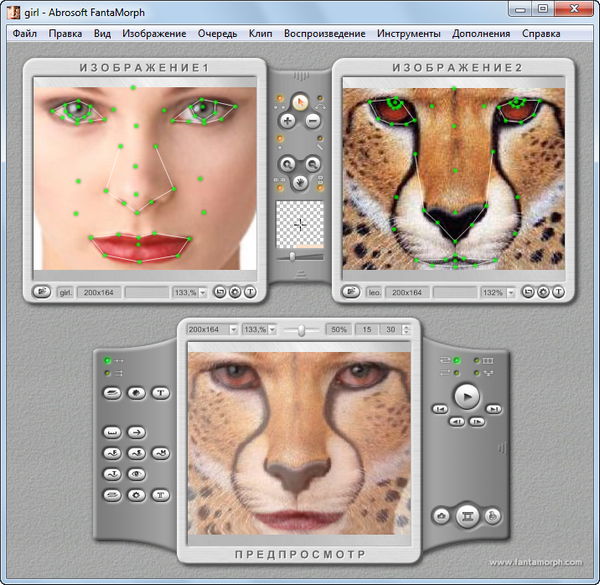Viewport: 600px width, 585px height.
Task: Click the restore arrow icon in Изображение1 panel
Action: pyautogui.click(x=220, y=293)
